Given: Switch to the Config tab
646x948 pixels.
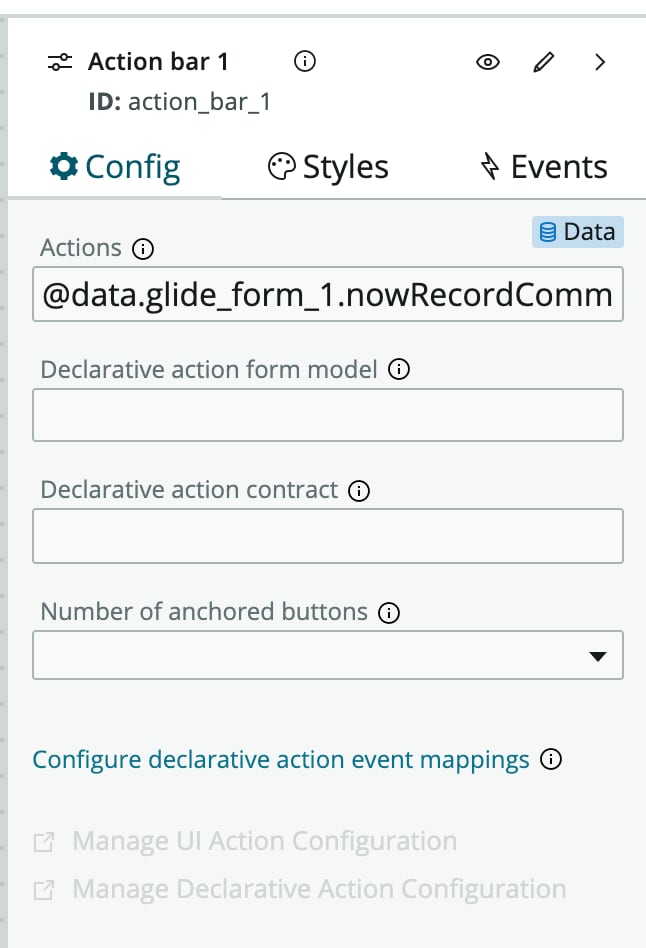Looking at the screenshot, I should click(x=115, y=167).
